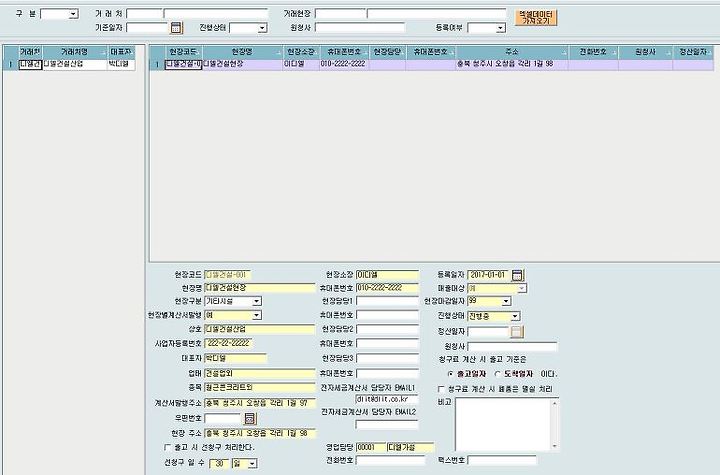Focus the 거래처 code input field
The height and width of the screenshot is (475, 720).
tap(145, 14)
